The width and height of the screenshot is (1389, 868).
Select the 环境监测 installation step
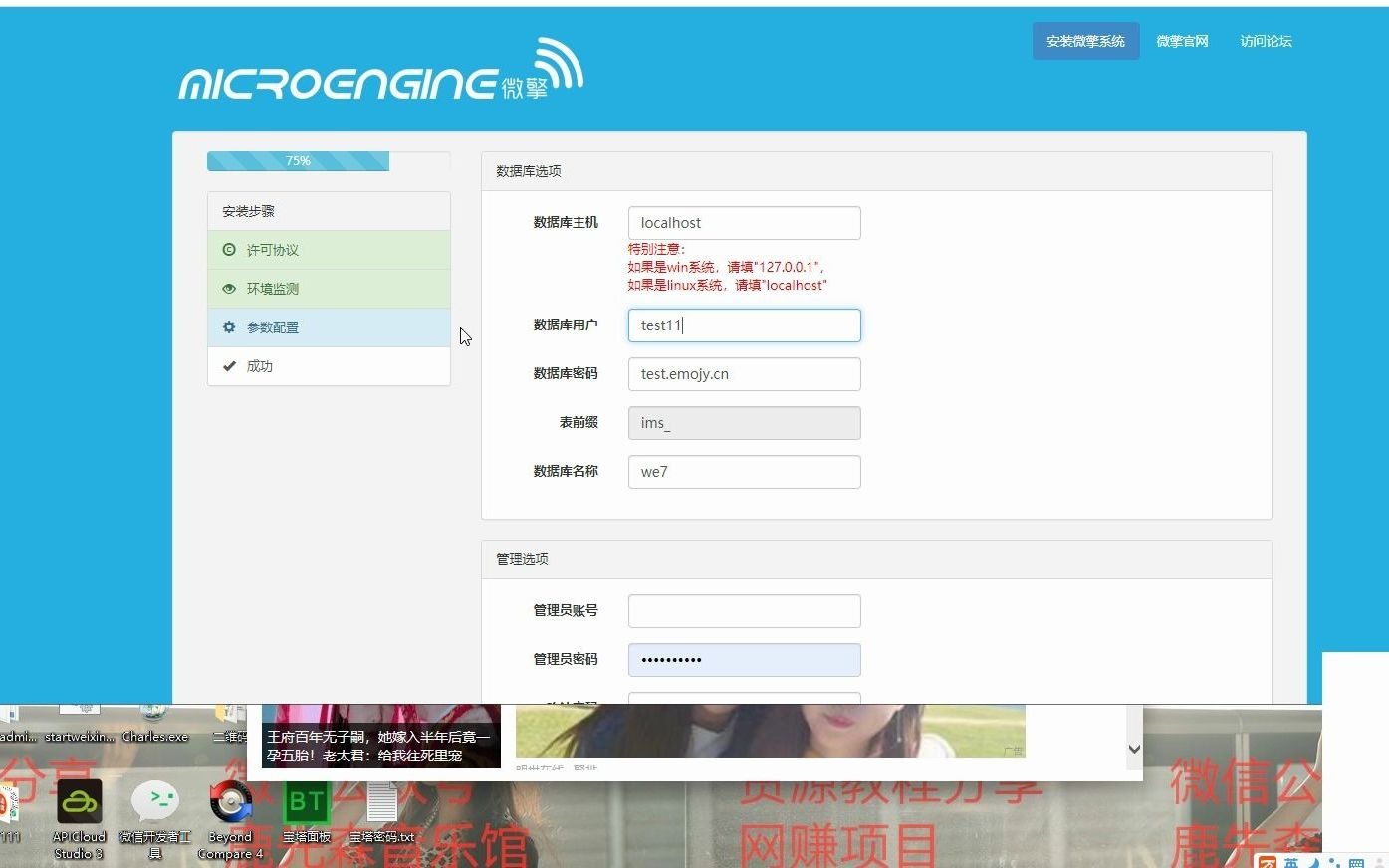point(329,289)
